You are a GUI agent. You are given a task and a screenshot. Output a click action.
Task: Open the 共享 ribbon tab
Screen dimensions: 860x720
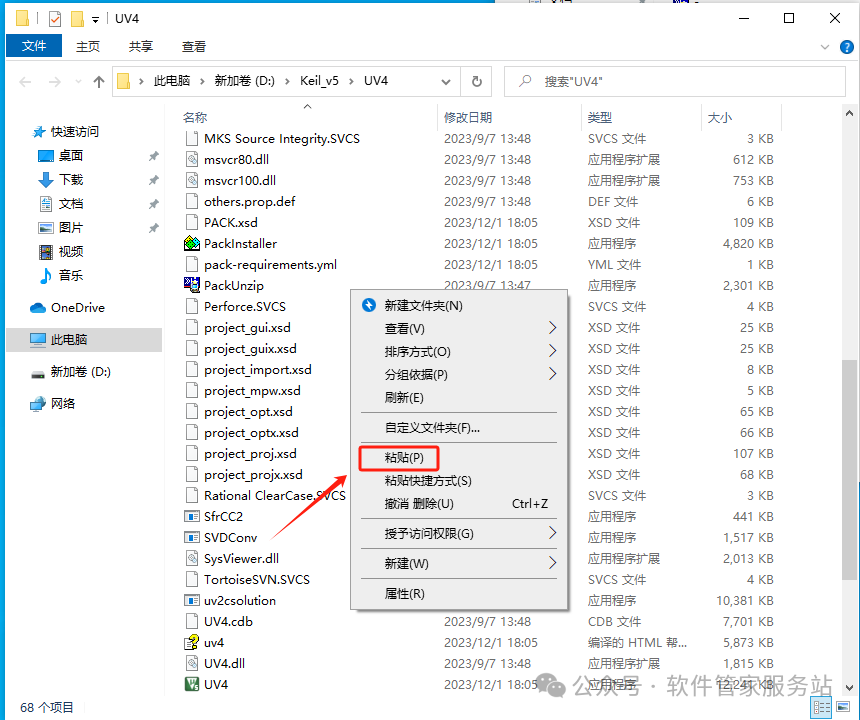[141, 47]
